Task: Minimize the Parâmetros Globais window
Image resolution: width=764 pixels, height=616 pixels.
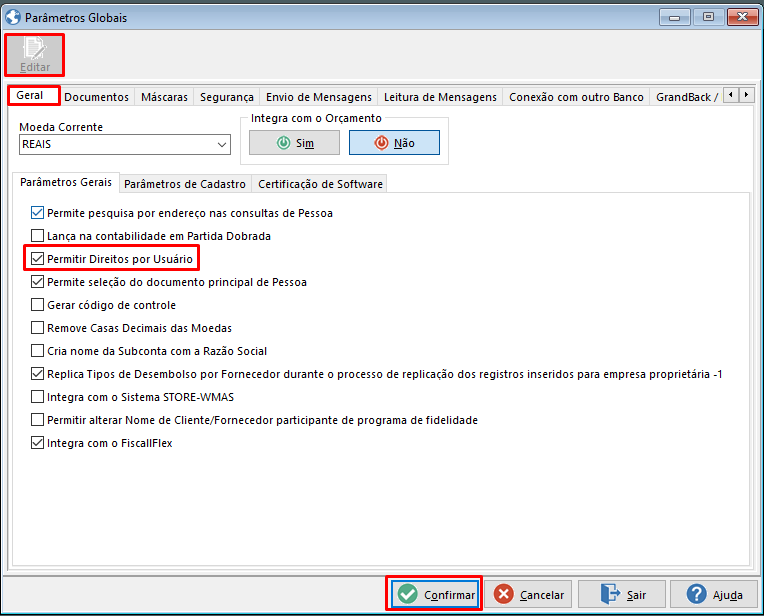Action: coord(674,18)
